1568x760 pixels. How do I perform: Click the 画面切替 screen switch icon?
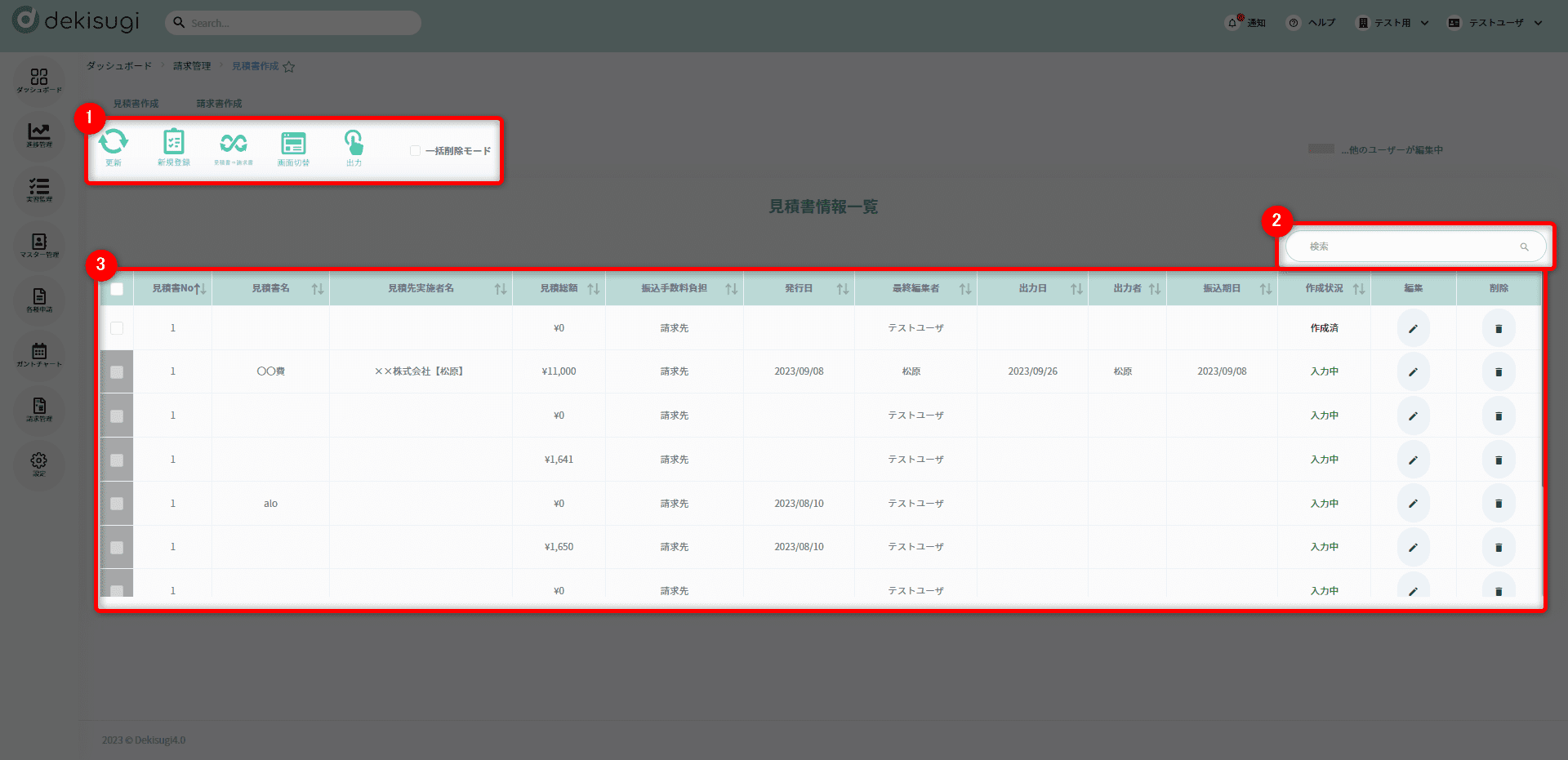pyautogui.click(x=293, y=144)
